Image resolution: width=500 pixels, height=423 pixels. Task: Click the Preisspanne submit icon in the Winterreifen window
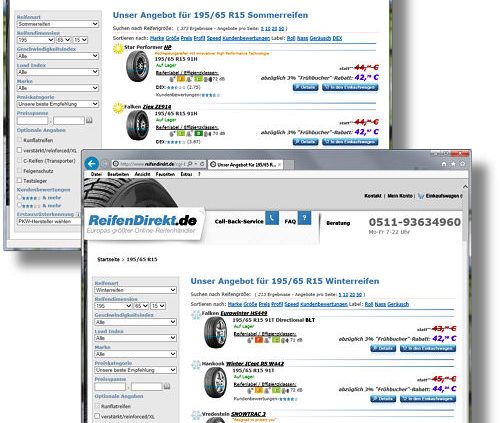[167, 386]
